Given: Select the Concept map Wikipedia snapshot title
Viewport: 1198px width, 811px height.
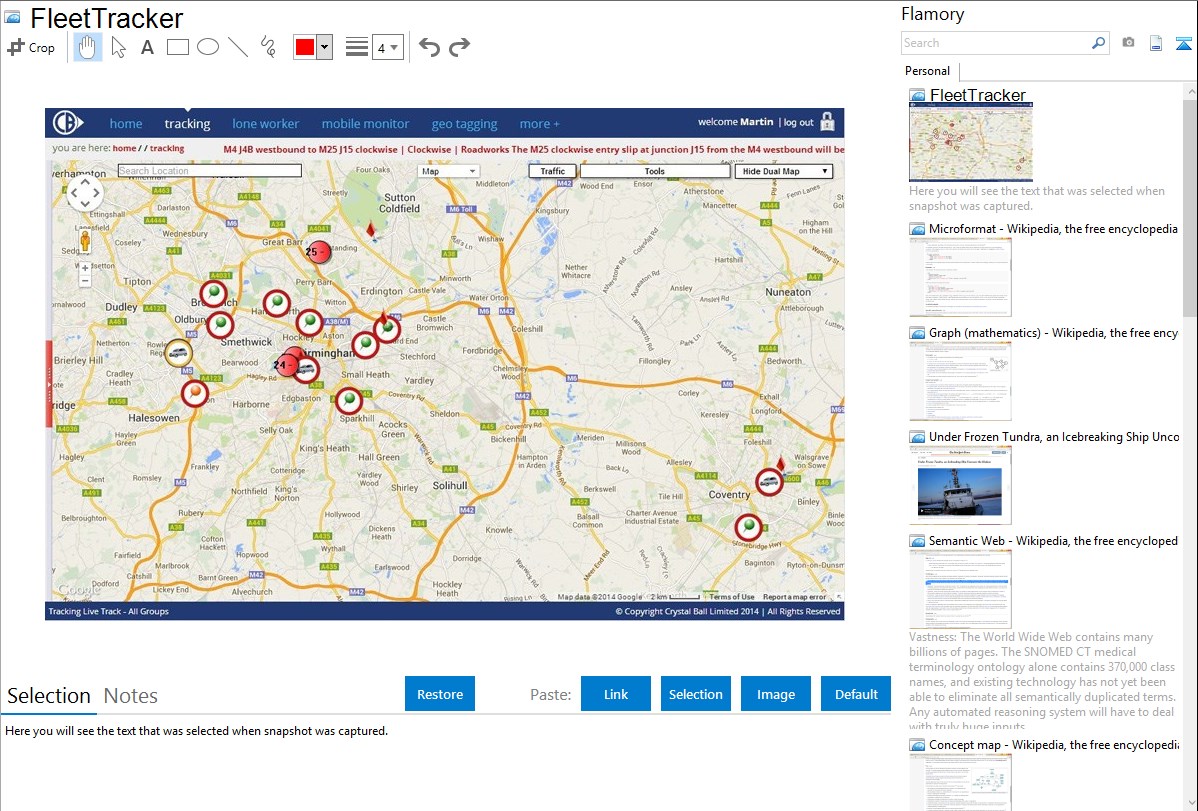Looking at the screenshot, I should pos(1053,745).
